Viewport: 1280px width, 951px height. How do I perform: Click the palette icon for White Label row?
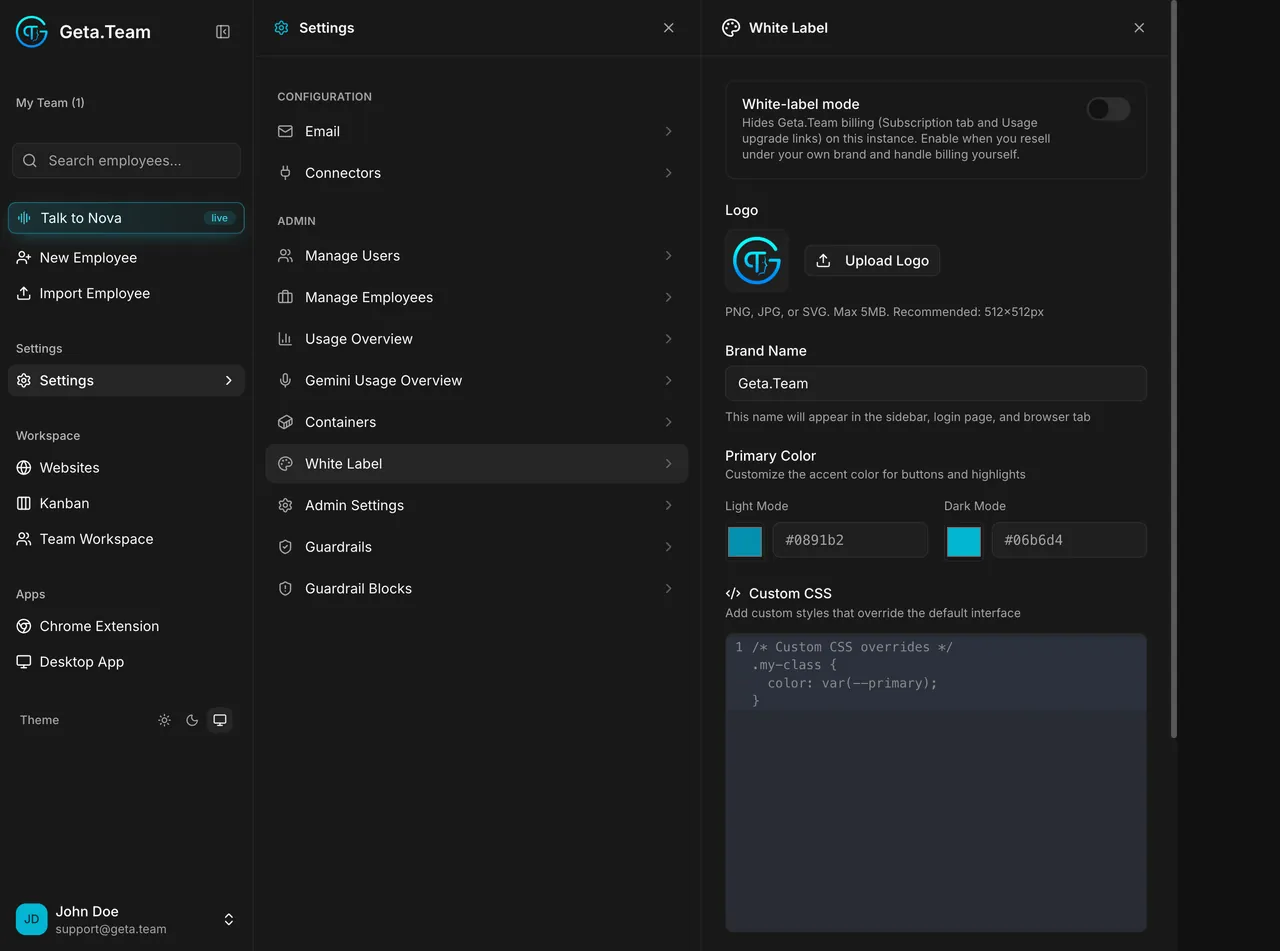[285, 464]
